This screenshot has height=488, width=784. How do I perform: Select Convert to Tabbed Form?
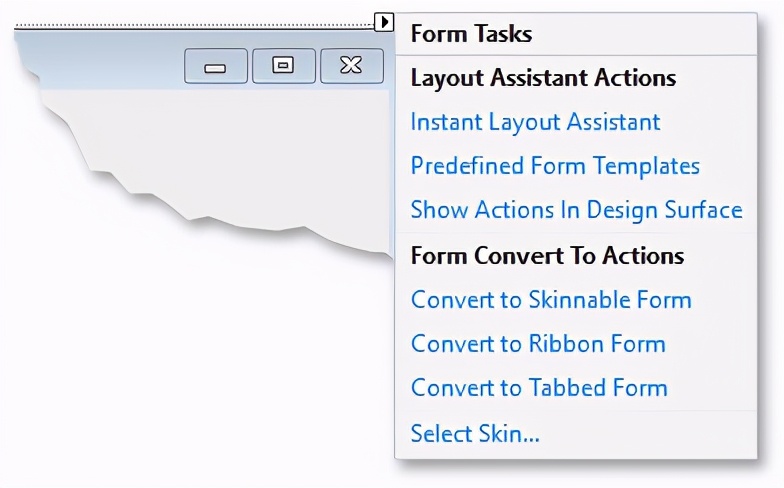(539, 388)
